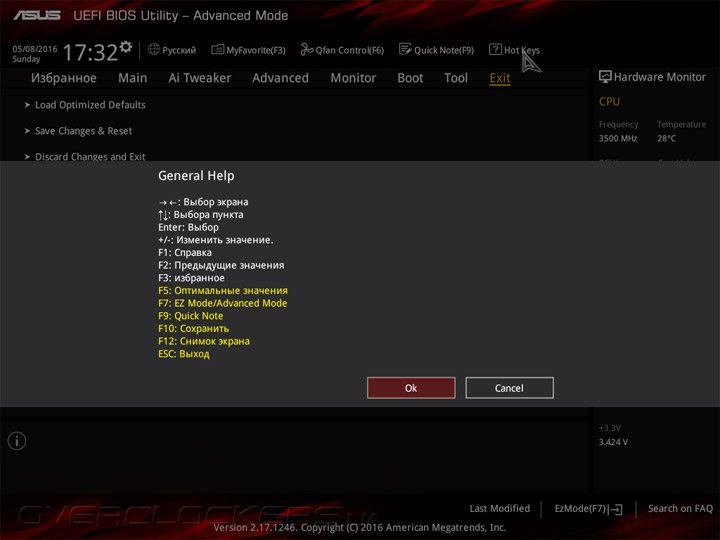
Task: Choose Русский language label
Action: pyautogui.click(x=179, y=50)
